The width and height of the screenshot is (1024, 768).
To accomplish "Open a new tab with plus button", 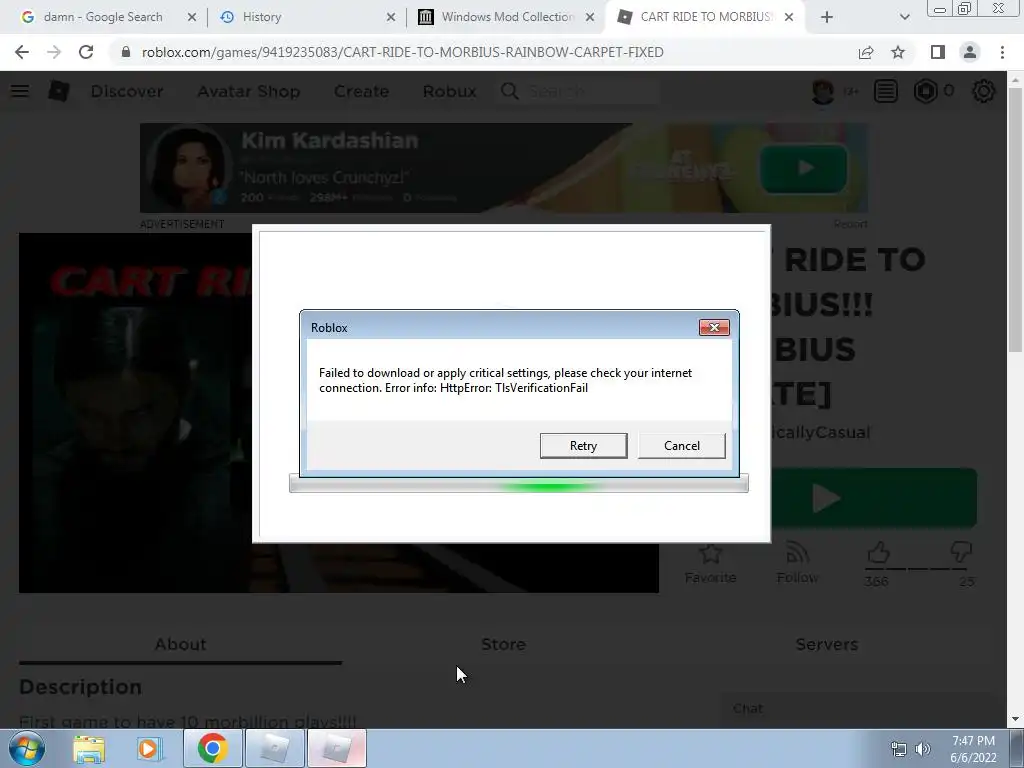I will [x=827, y=18].
